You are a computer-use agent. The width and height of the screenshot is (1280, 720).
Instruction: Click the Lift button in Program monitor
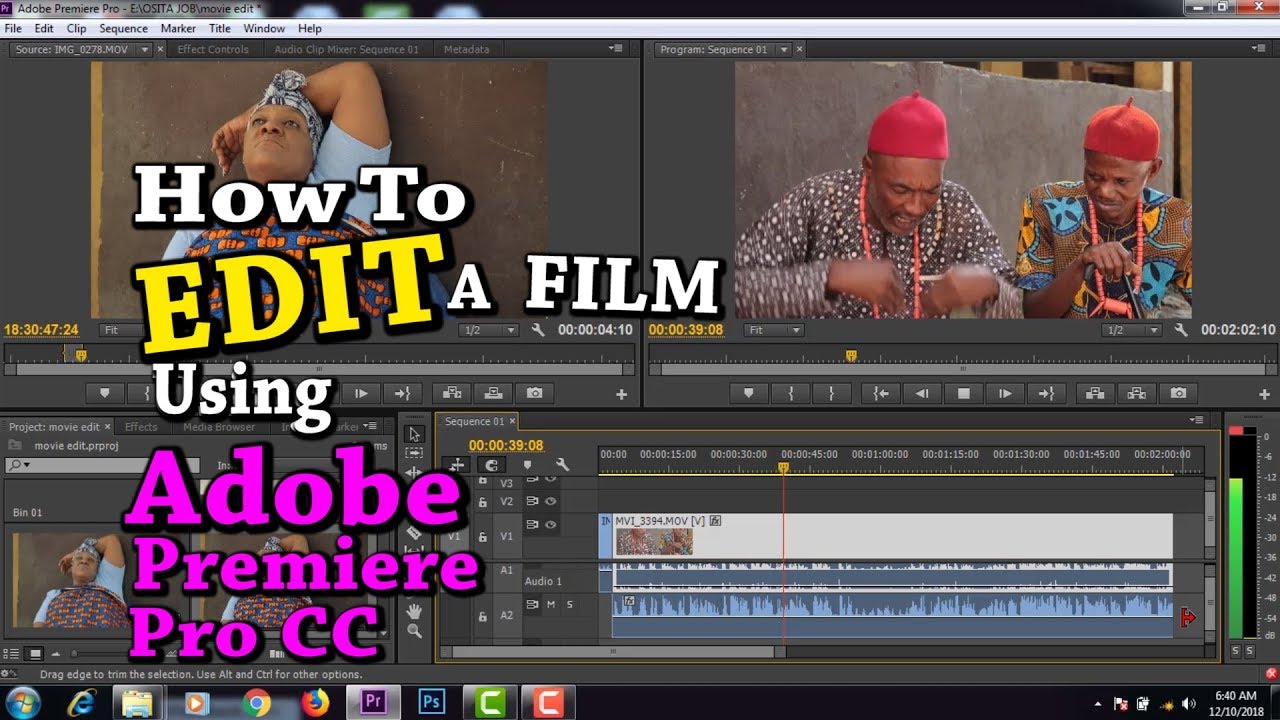point(1095,394)
